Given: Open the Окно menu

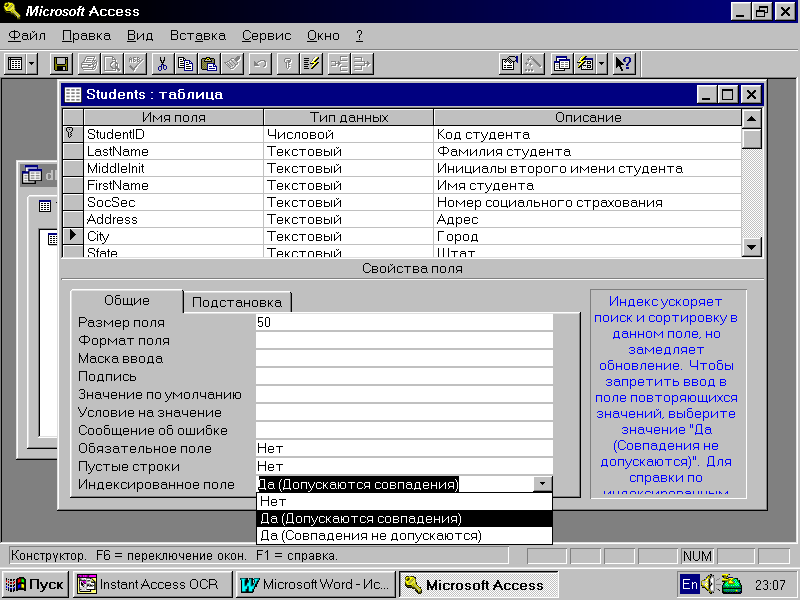Looking at the screenshot, I should [323, 36].
